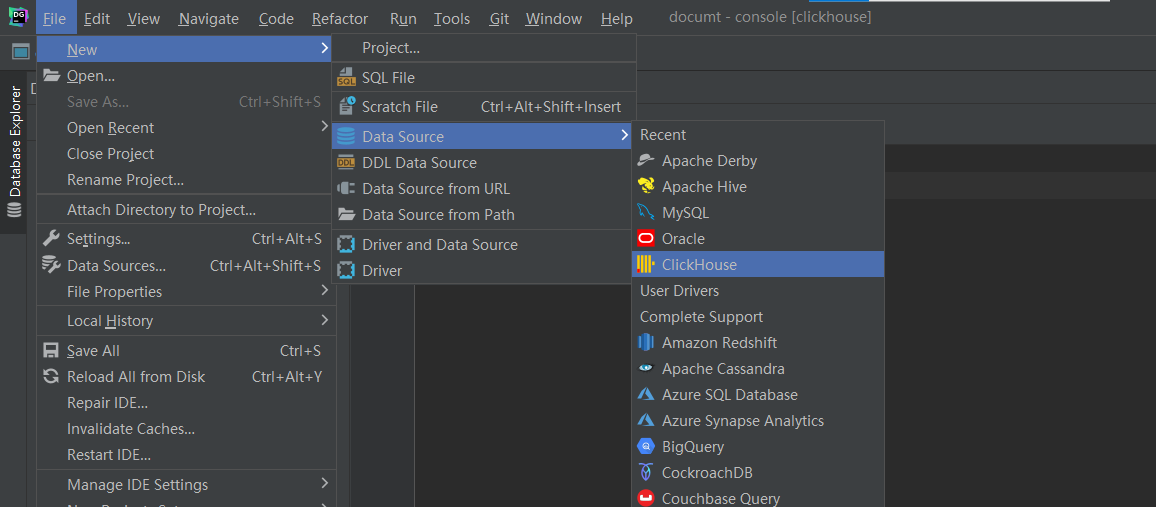
Task: Click the Driver icon
Action: click(347, 270)
